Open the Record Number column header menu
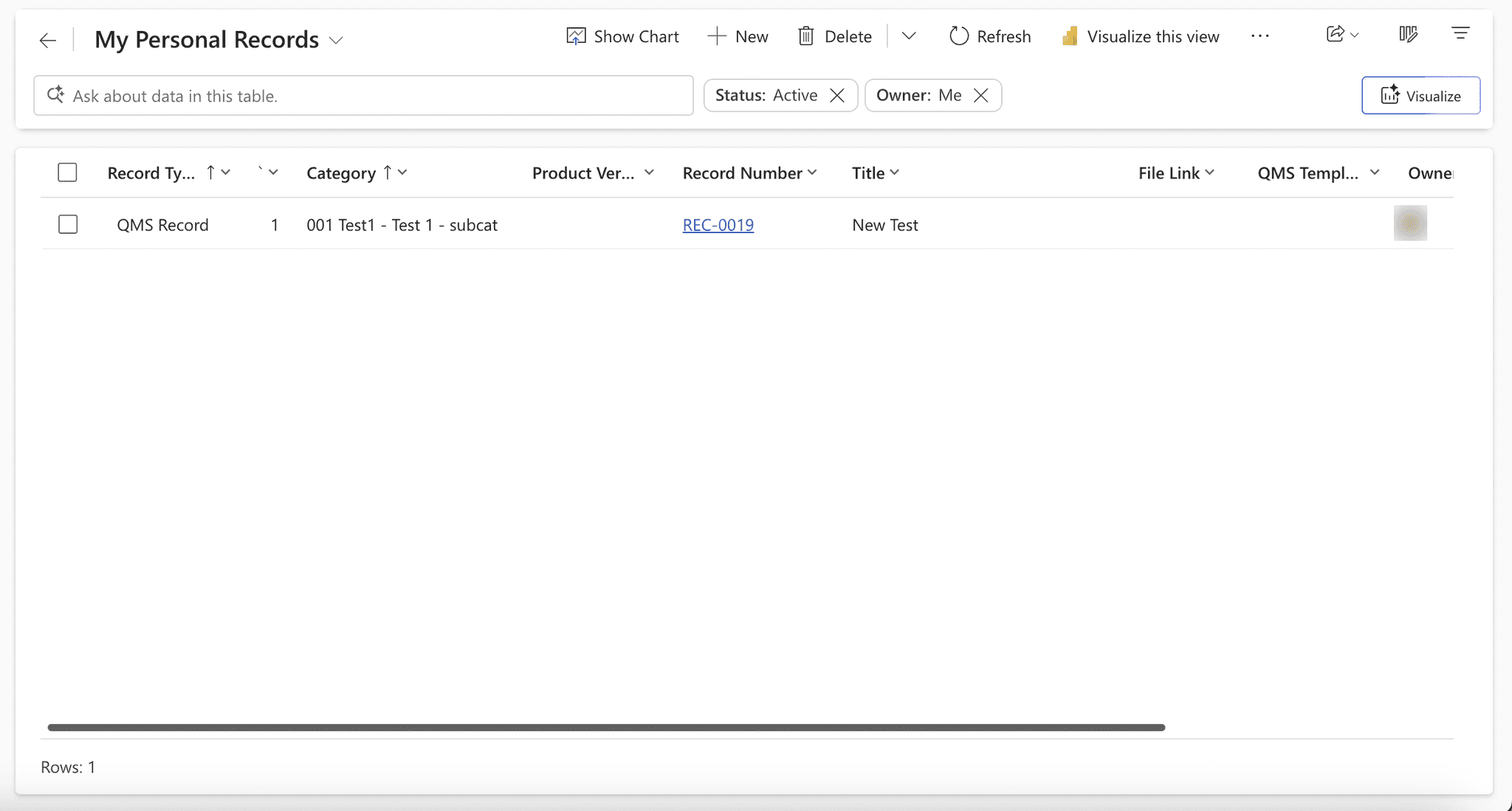The height and width of the screenshot is (811, 1512). pyautogui.click(x=749, y=173)
